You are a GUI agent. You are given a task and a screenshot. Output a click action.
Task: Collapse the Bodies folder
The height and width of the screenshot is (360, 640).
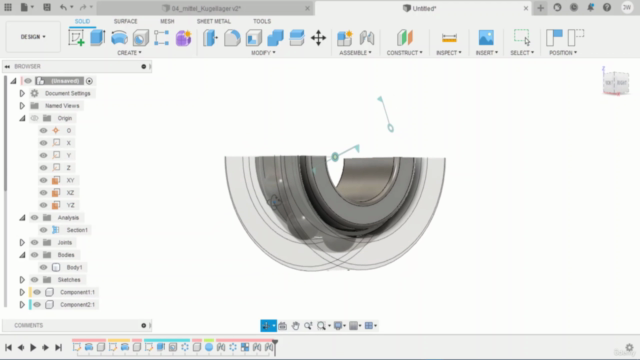tap(22, 255)
